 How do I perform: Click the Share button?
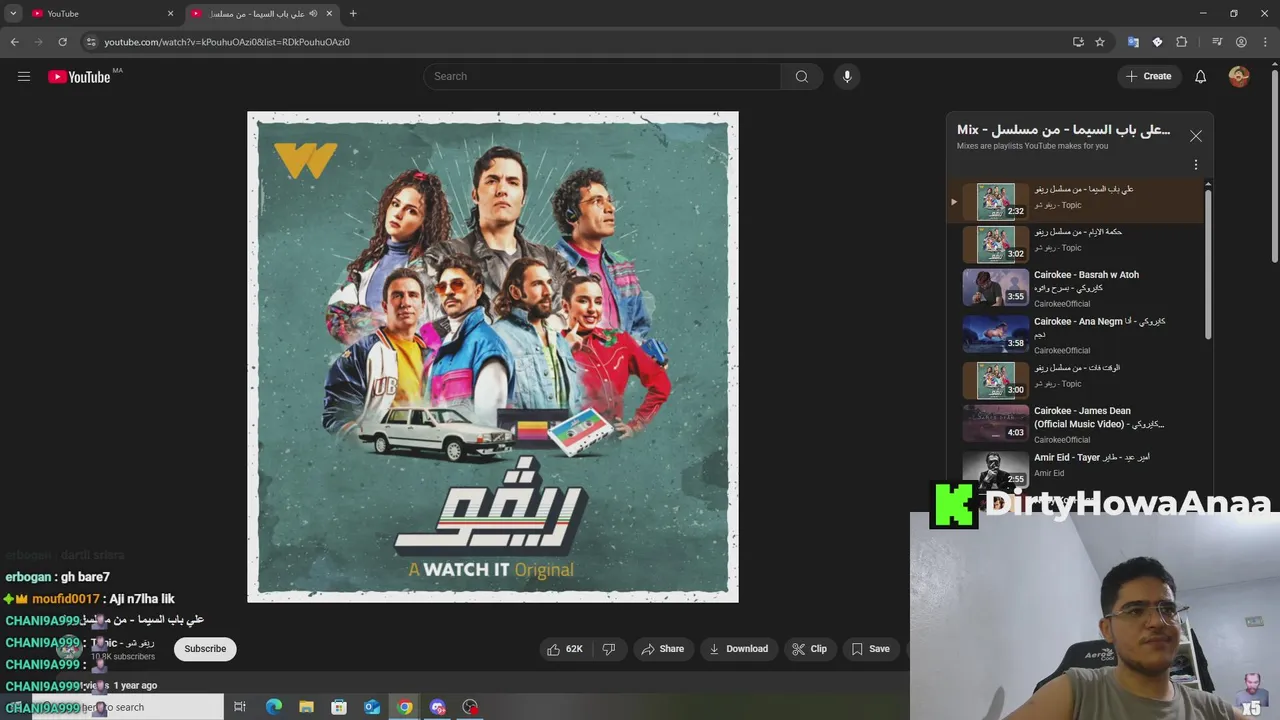click(663, 649)
